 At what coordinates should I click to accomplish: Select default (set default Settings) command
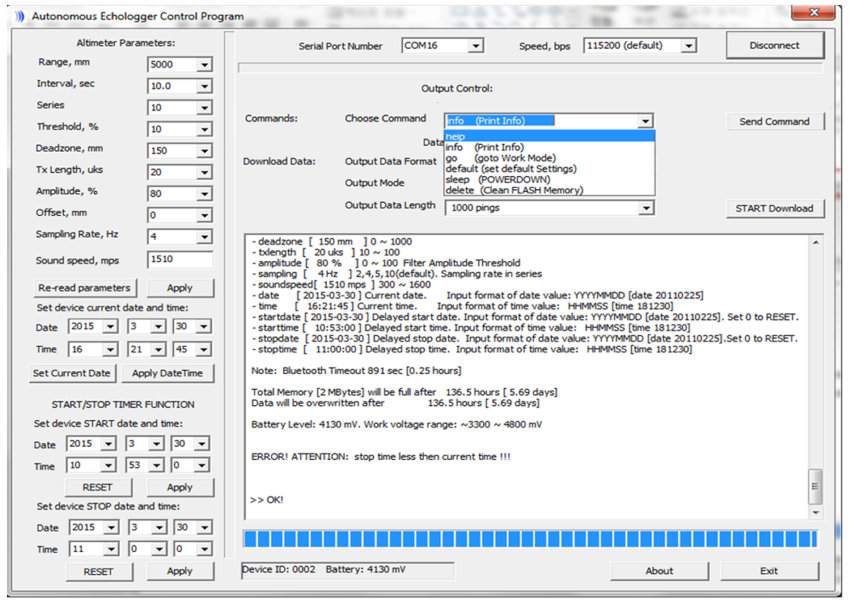pos(549,169)
